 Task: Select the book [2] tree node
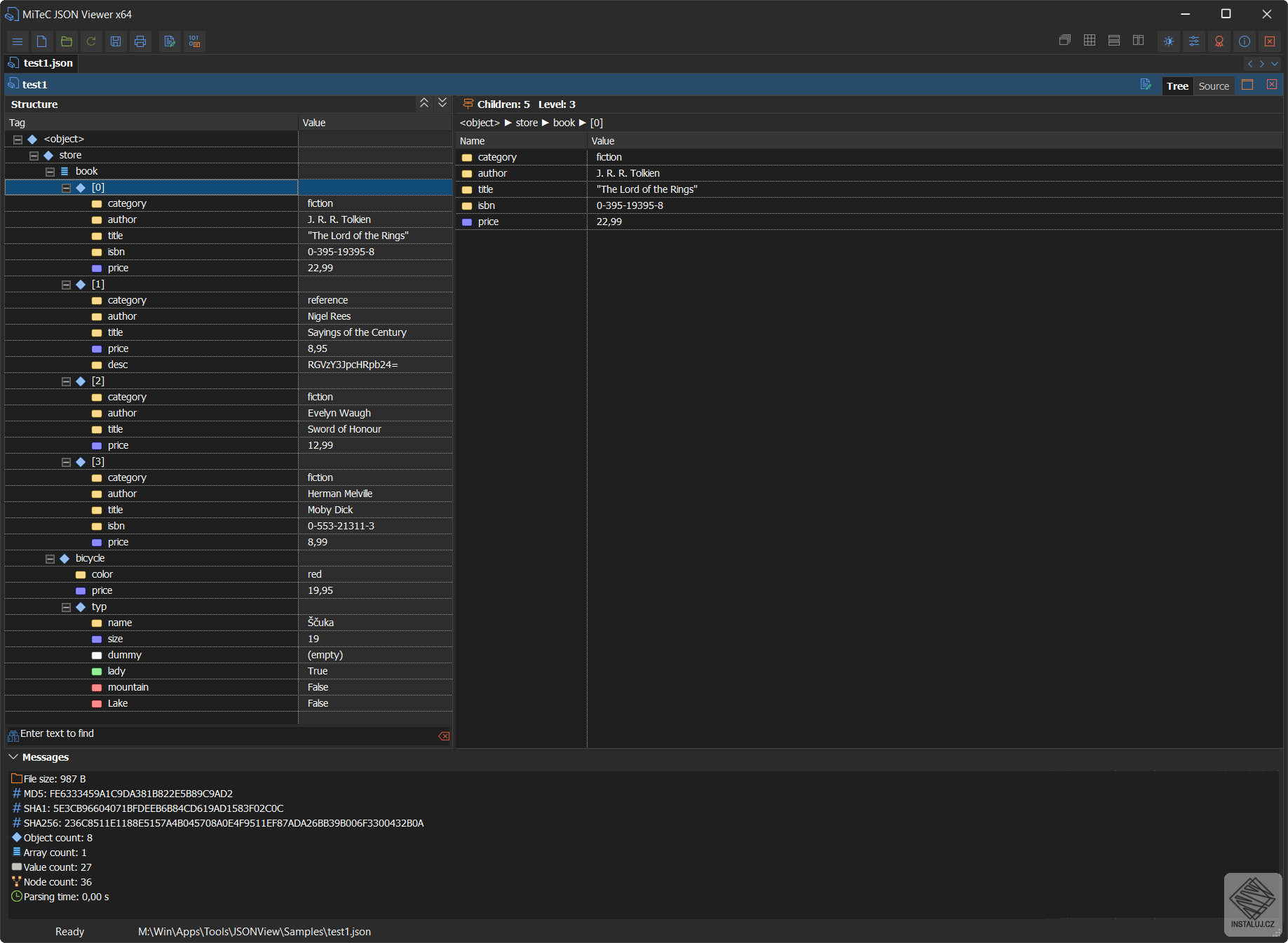(x=98, y=381)
